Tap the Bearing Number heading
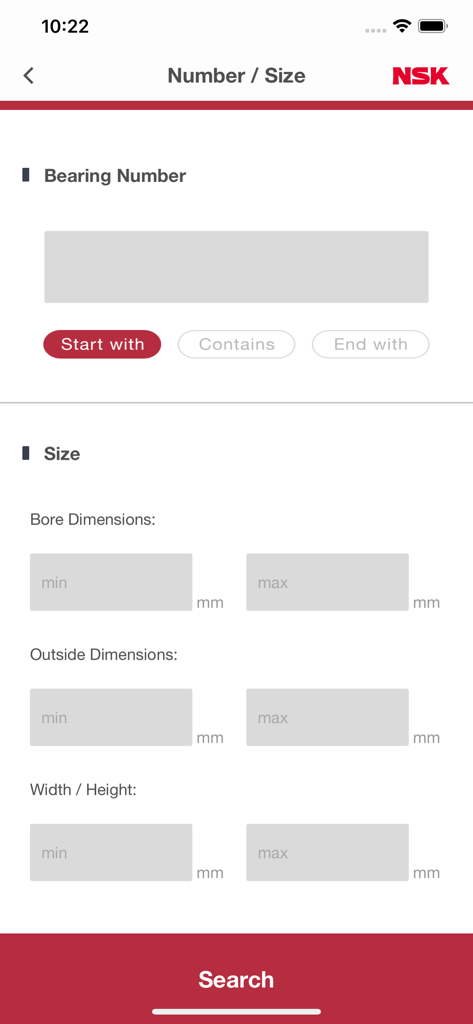Image resolution: width=473 pixels, height=1024 pixels. click(115, 176)
